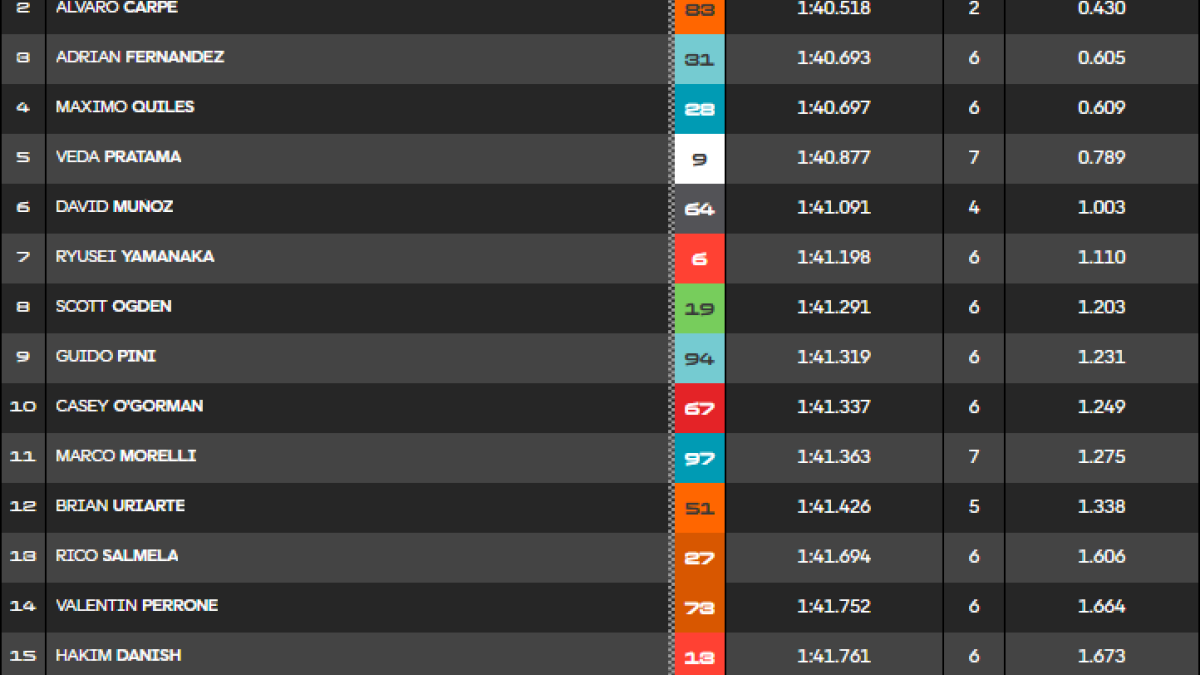The width and height of the screenshot is (1200, 675).
Task: Click the orange number 51 badge
Action: pos(699,508)
